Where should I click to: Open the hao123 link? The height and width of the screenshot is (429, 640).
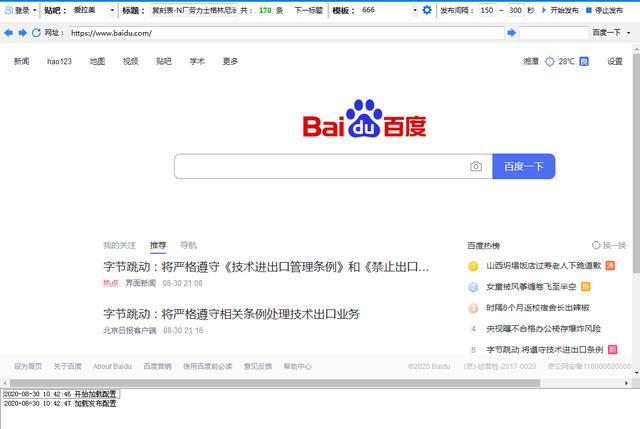59,61
